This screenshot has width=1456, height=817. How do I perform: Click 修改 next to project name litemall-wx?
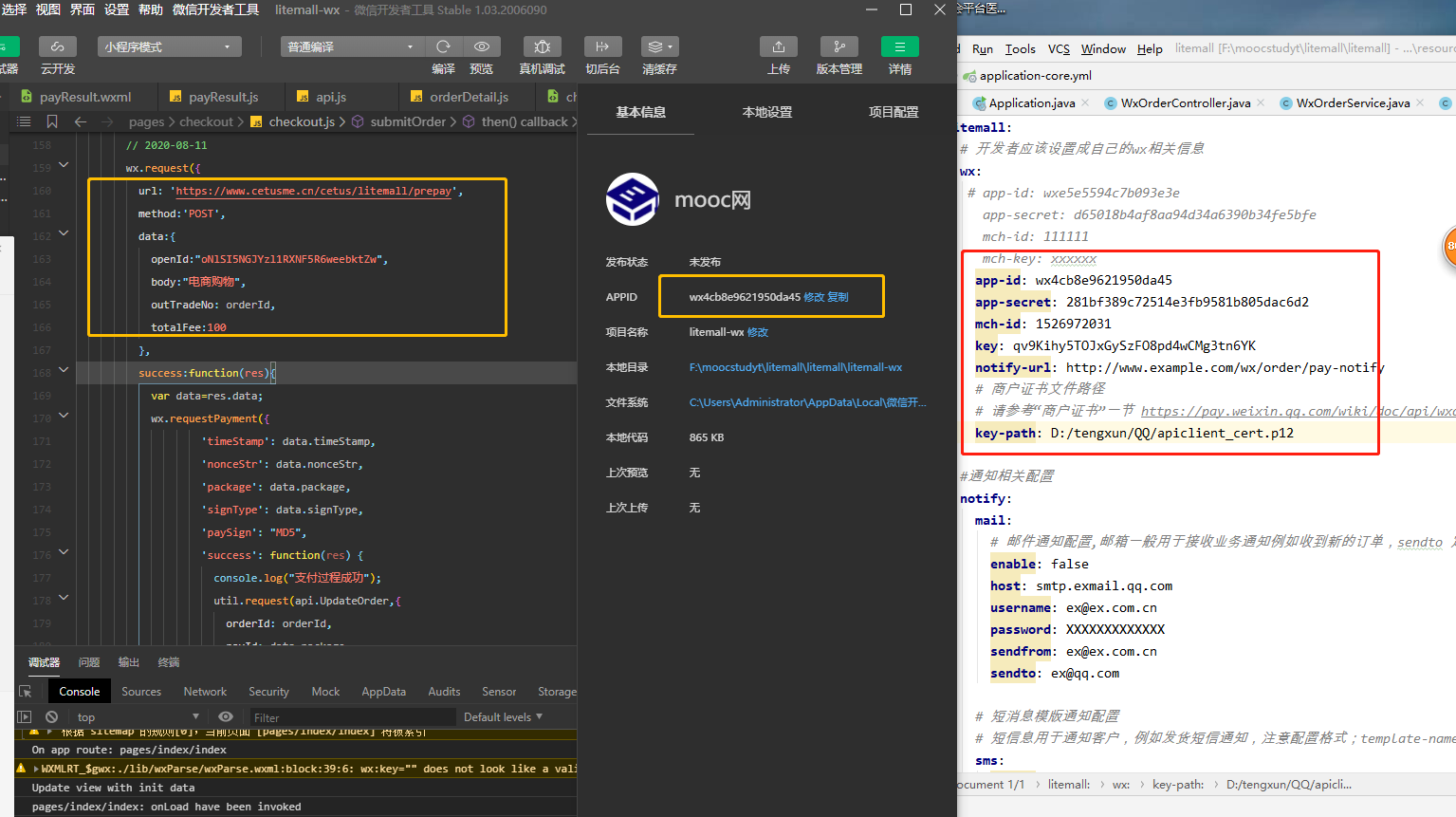pyautogui.click(x=758, y=332)
